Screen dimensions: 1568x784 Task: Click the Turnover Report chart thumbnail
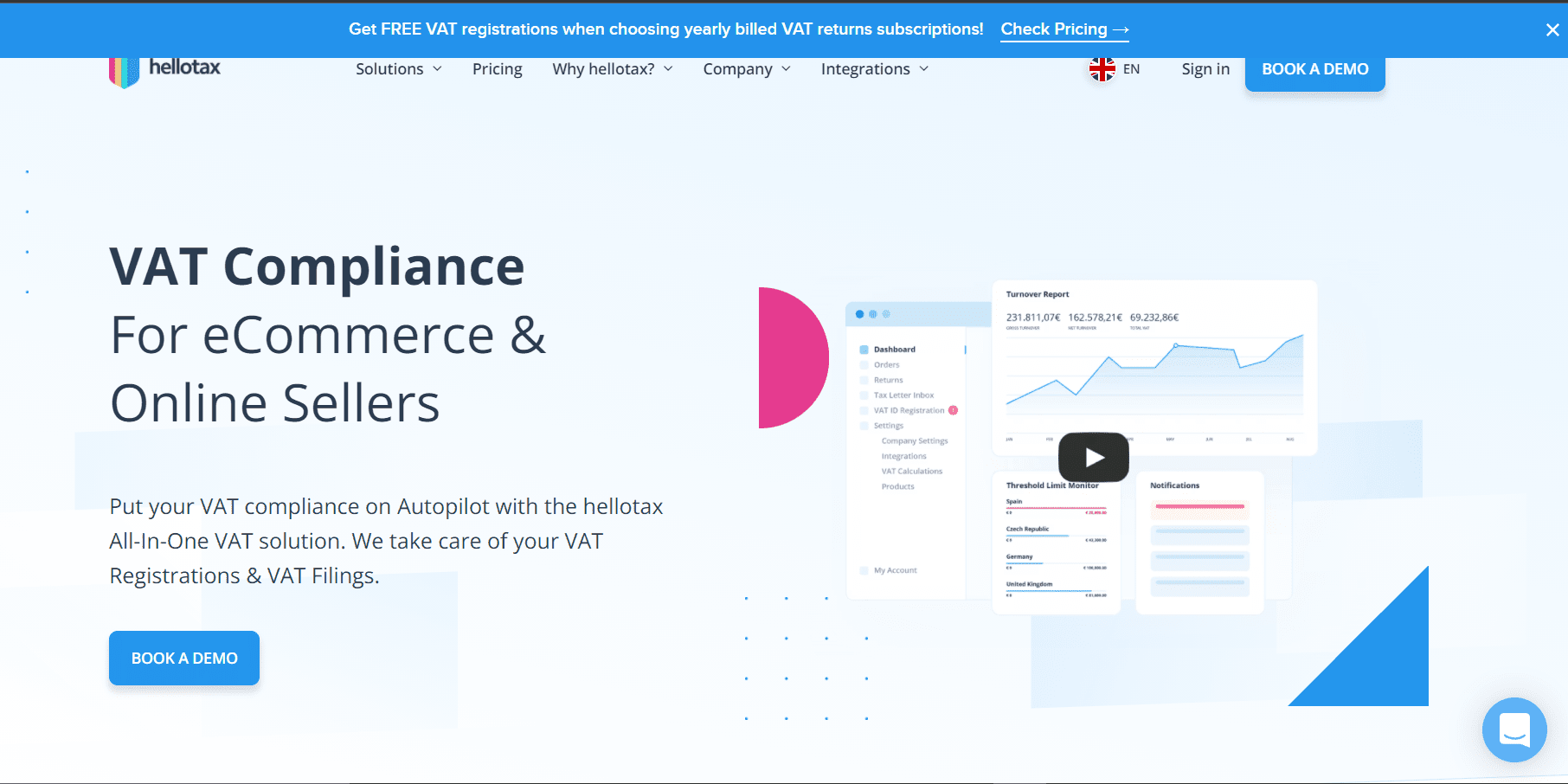click(x=1154, y=368)
